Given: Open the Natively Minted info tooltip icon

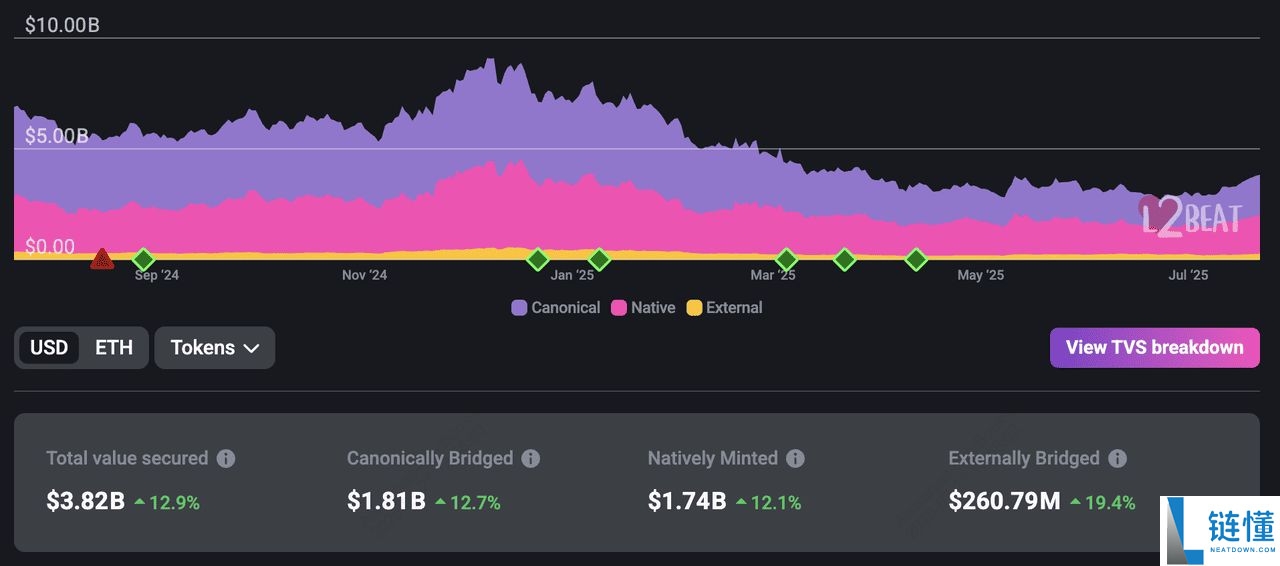Looking at the screenshot, I should [795, 459].
